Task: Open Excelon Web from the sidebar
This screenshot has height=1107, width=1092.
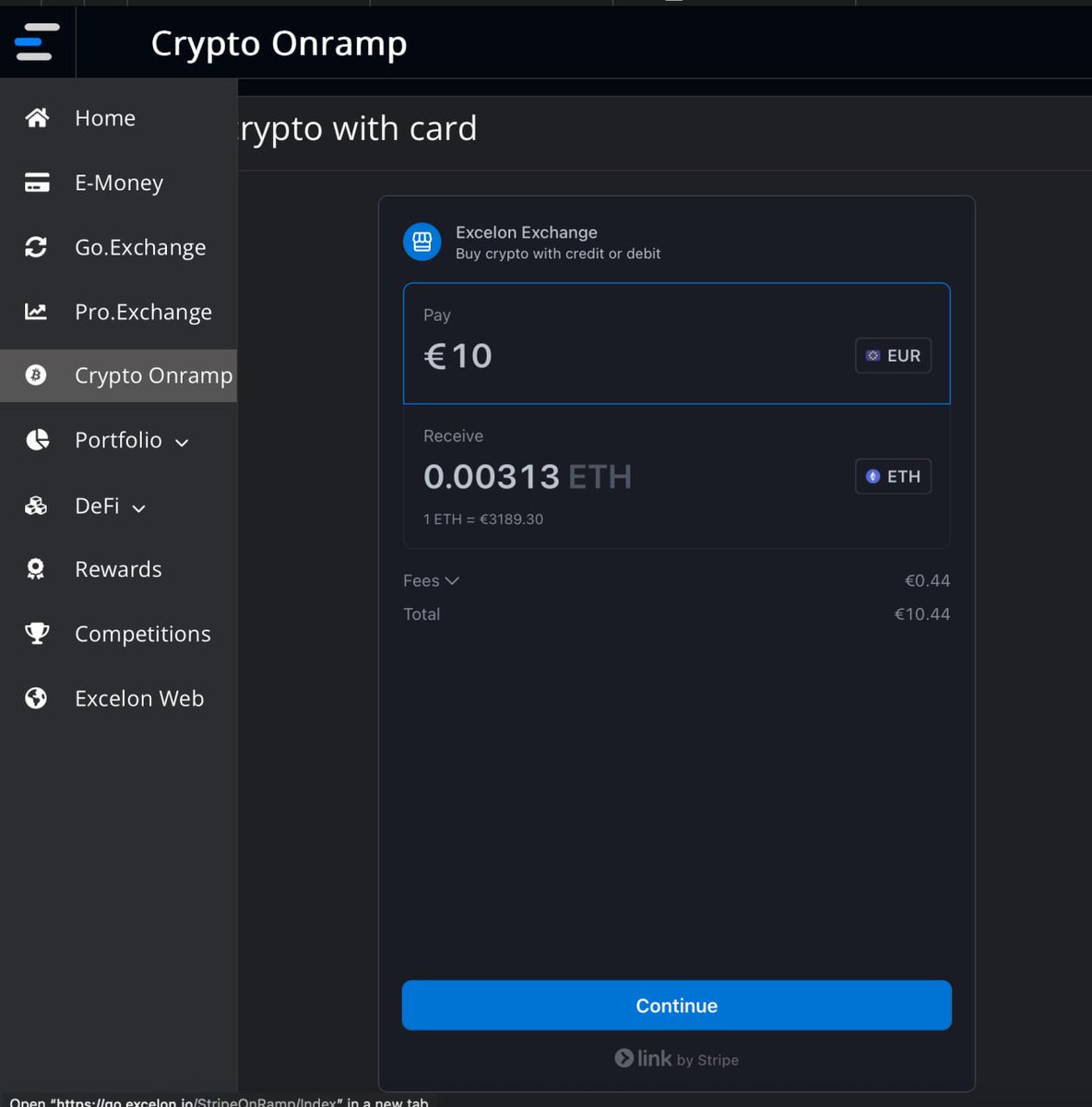Action: [118, 698]
